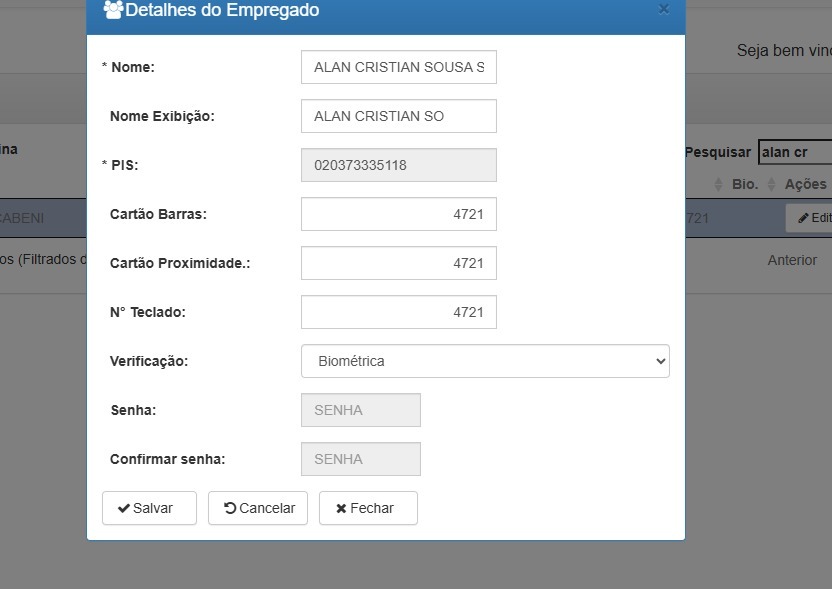Select the Cartão Barras field
The width and height of the screenshot is (832, 589).
pyautogui.click(x=398, y=214)
